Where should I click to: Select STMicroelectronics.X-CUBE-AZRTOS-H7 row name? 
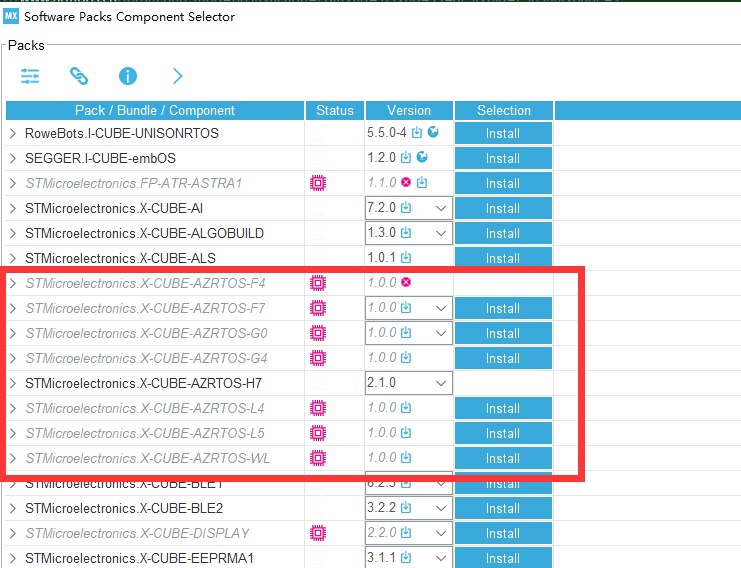click(143, 383)
